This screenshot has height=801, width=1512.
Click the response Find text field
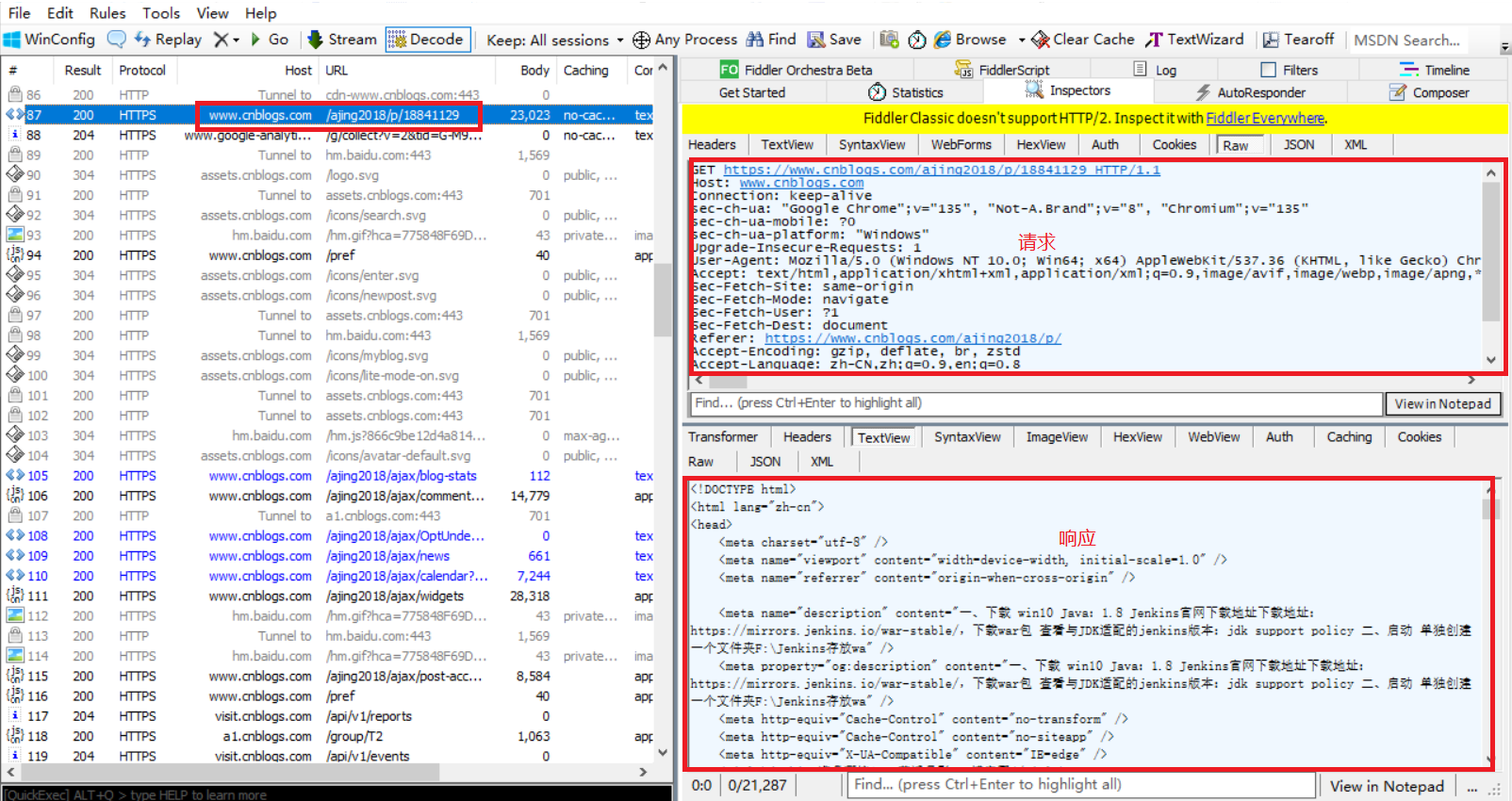click(1081, 785)
